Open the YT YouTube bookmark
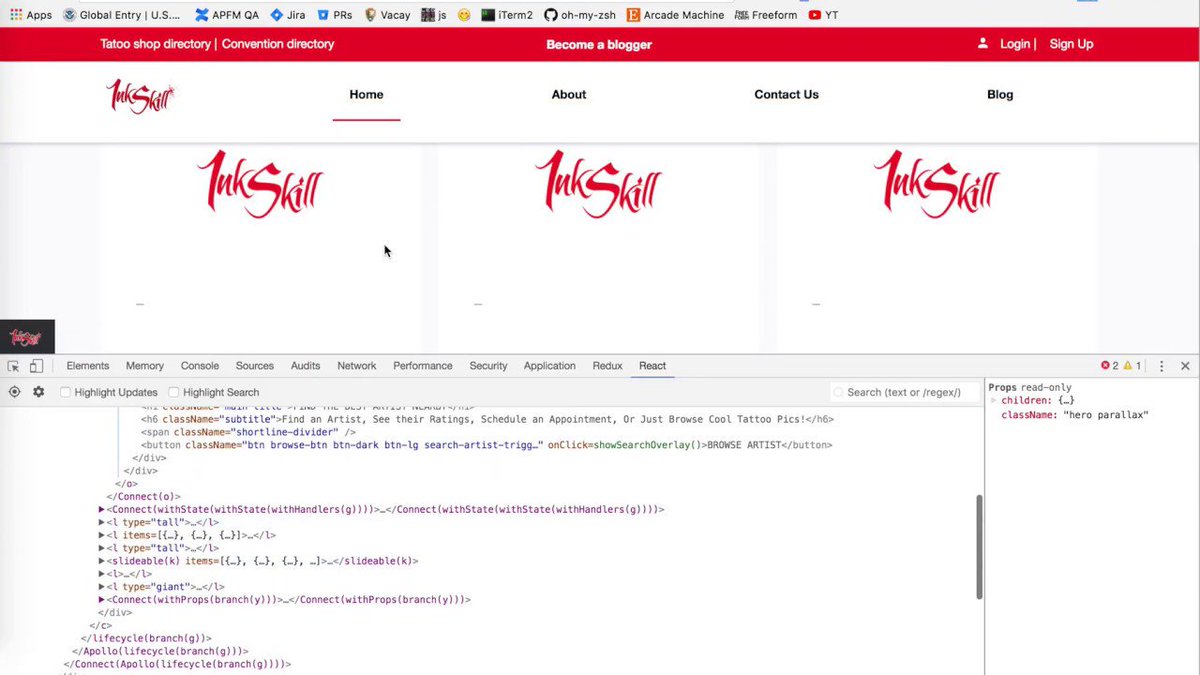1200x675 pixels. 823,15
